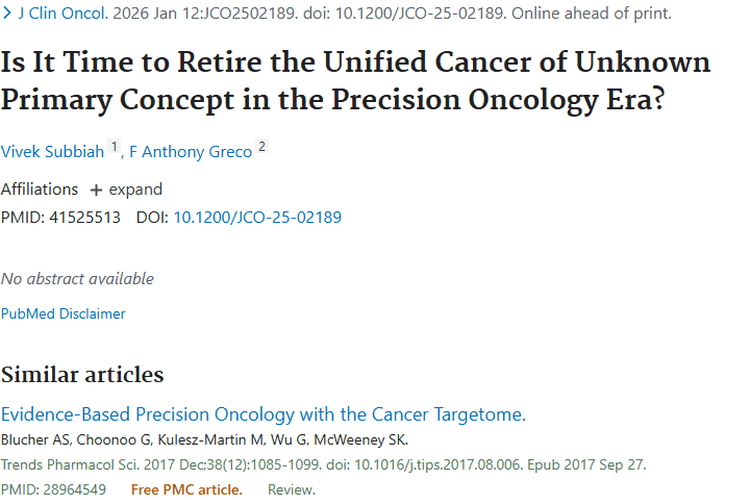Click affiliation superscript 1 after Vivek Subbiah
This screenshot has width=750, height=500.
pos(114,146)
